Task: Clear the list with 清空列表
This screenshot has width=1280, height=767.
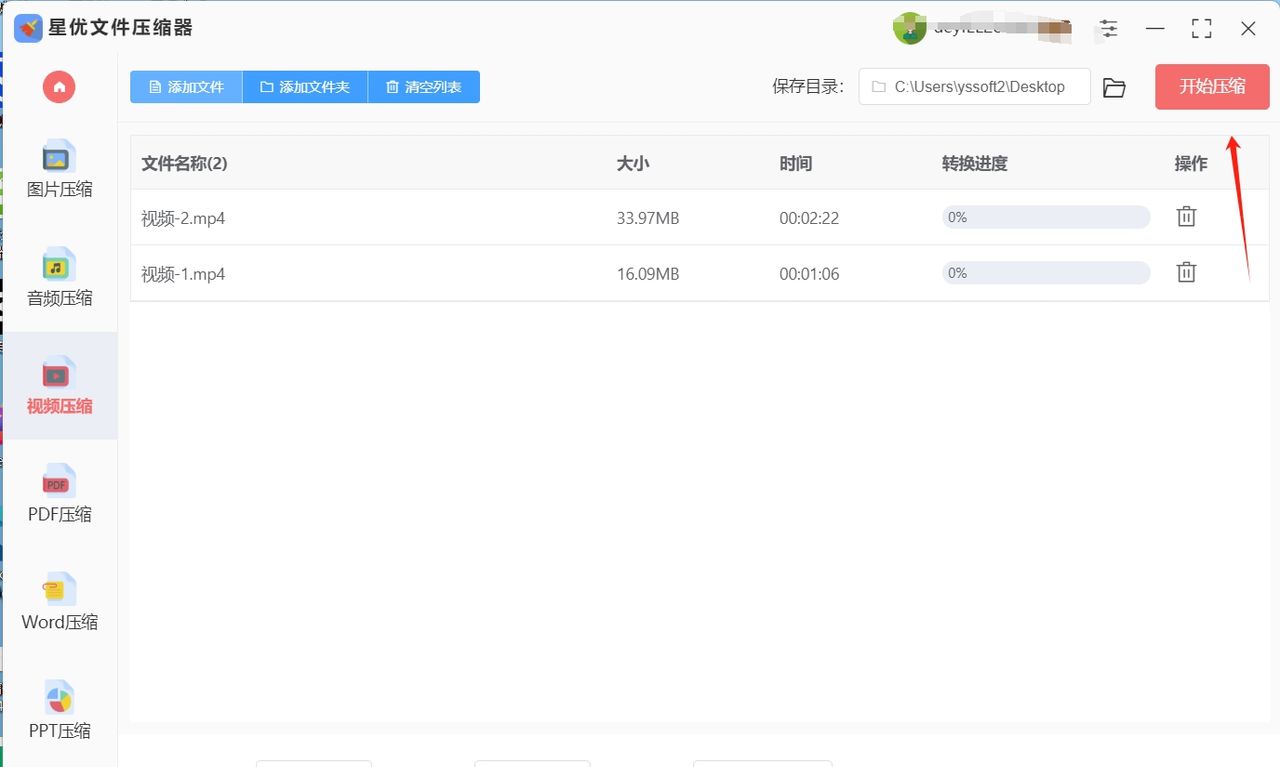Action: click(424, 87)
